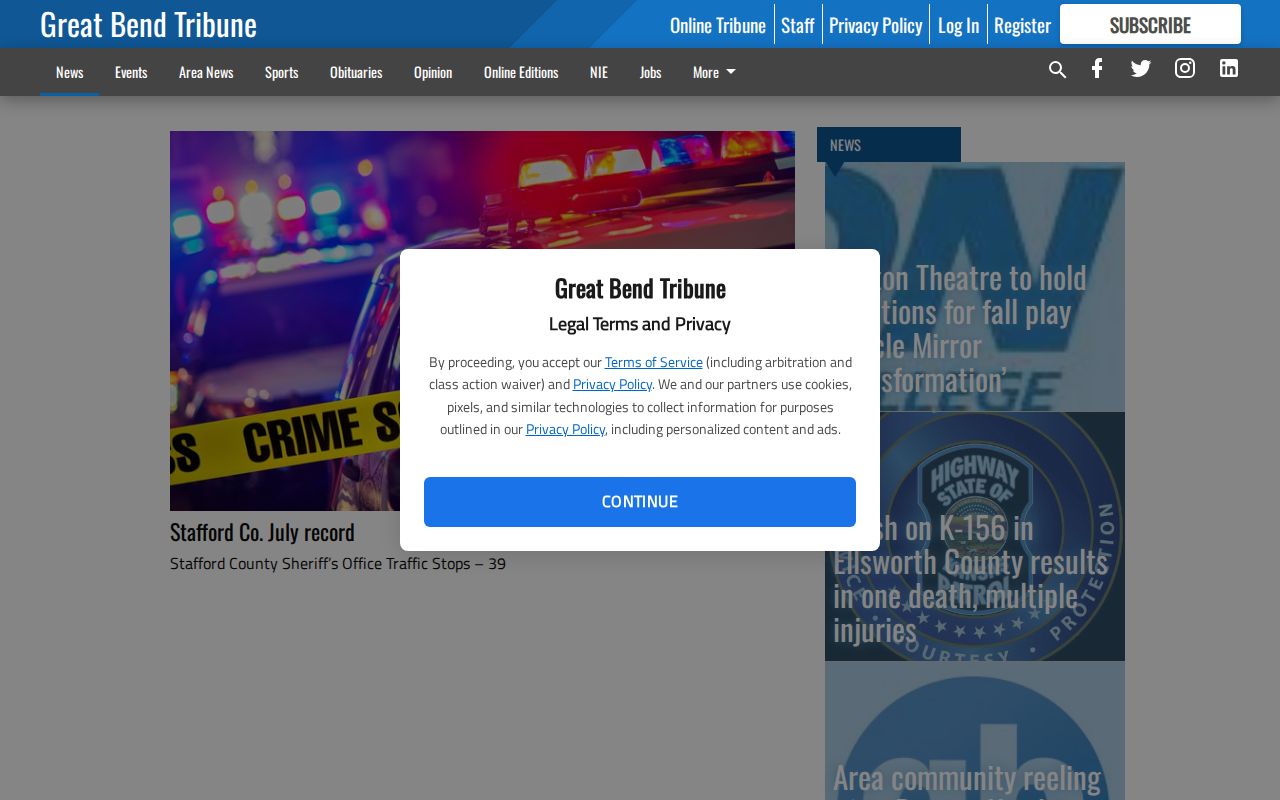Screen dimensions: 1280x800
Task: Open Privacy Policy link after 'class action waiver'
Action: tap(612, 384)
